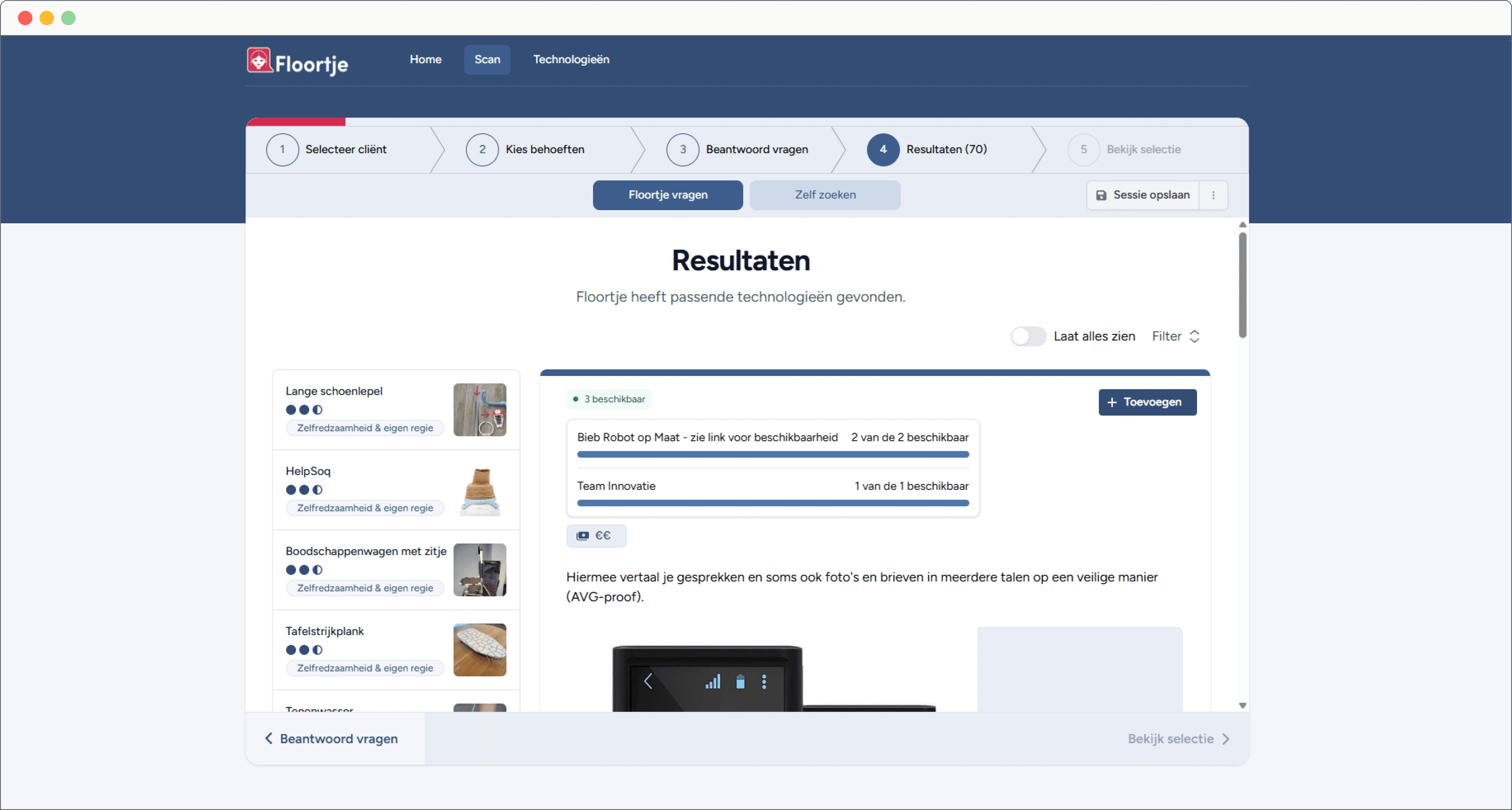Switch to Zelf zoeken mode
The image size is (1512, 810).
point(825,195)
